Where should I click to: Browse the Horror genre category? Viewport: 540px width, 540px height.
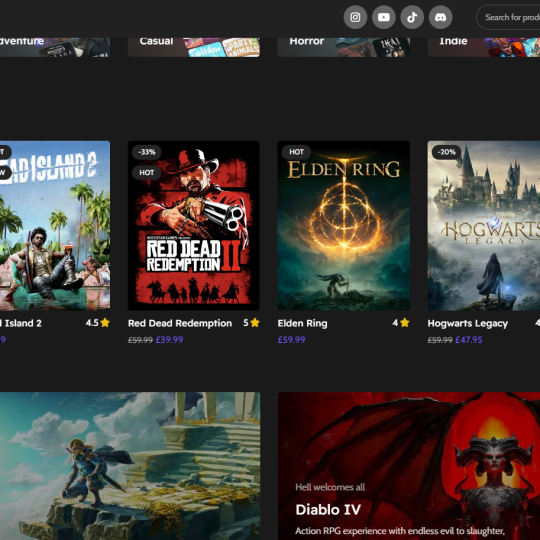click(344, 47)
